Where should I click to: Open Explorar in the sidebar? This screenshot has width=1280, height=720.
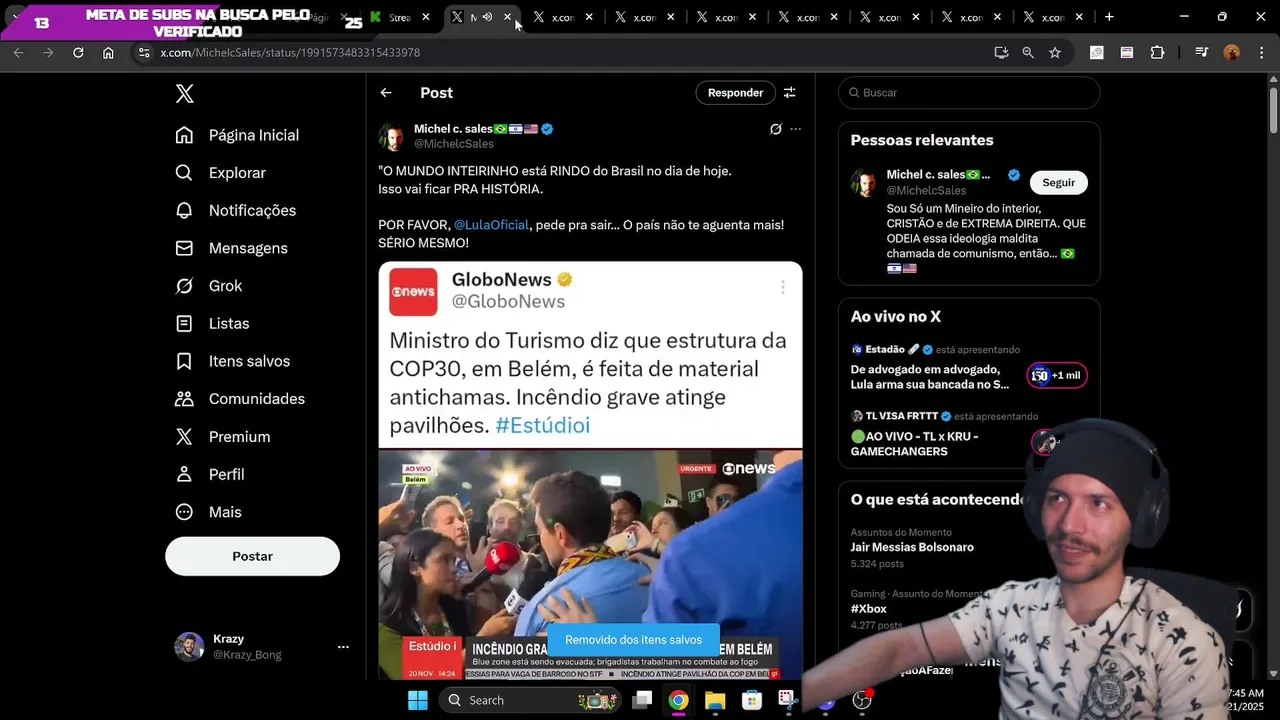pyautogui.click(x=220, y=173)
